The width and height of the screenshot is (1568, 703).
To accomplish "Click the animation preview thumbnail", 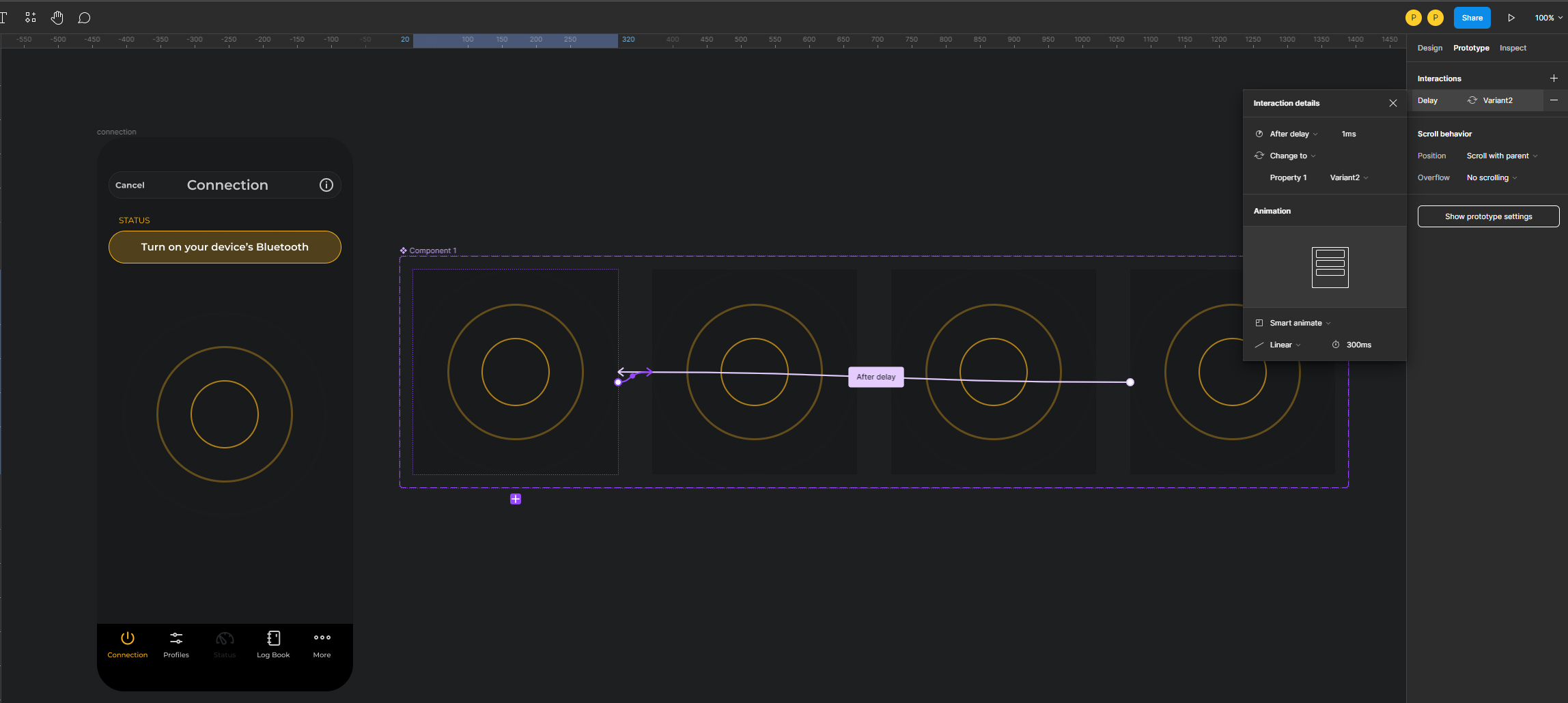I will point(1330,267).
